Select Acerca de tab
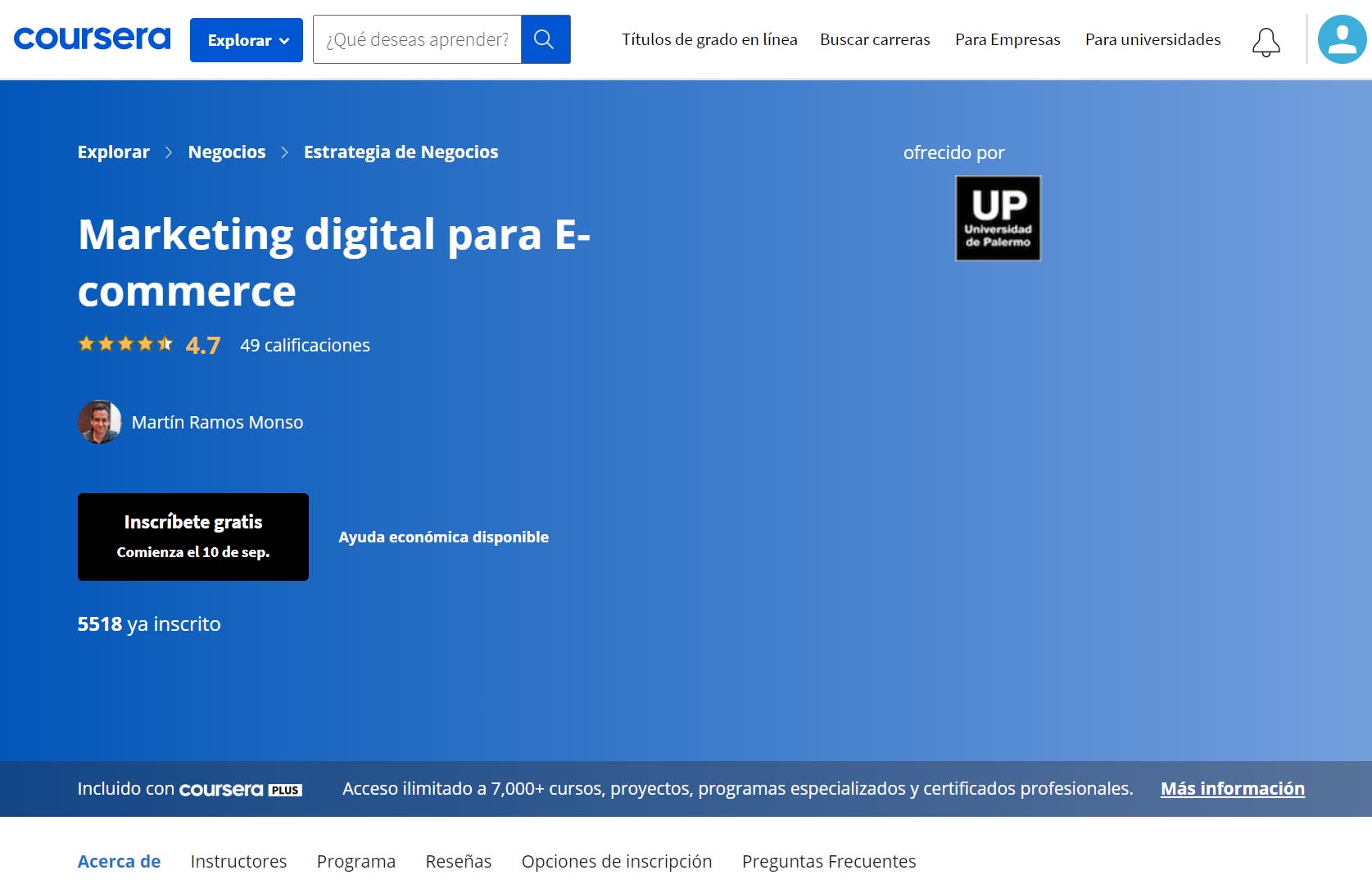This screenshot has width=1372, height=884. 119,861
